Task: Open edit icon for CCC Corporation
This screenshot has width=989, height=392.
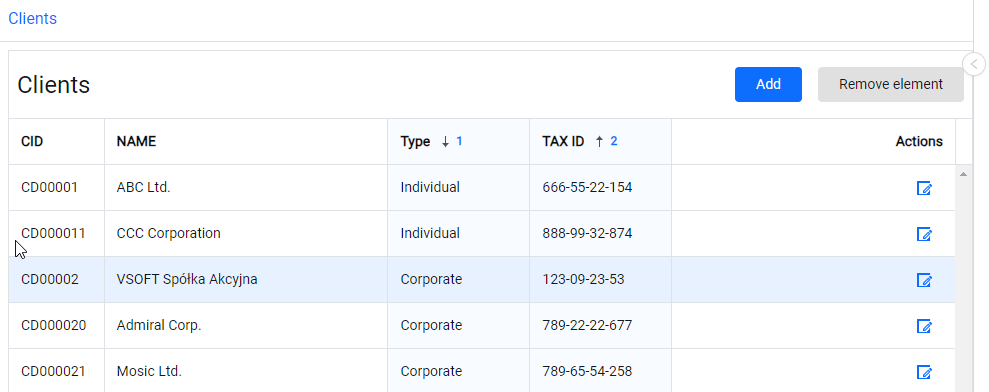Action: click(924, 234)
